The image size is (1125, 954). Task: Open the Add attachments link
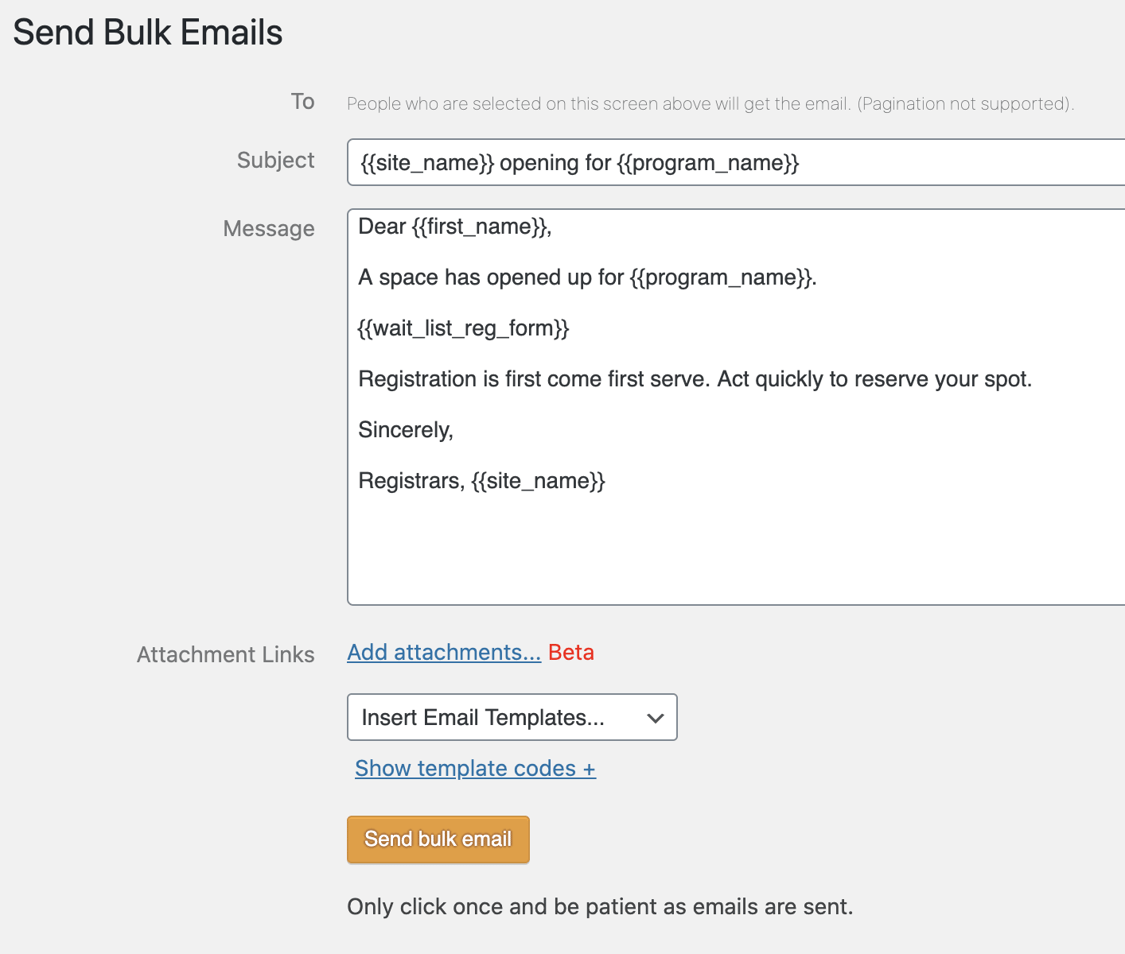(443, 651)
